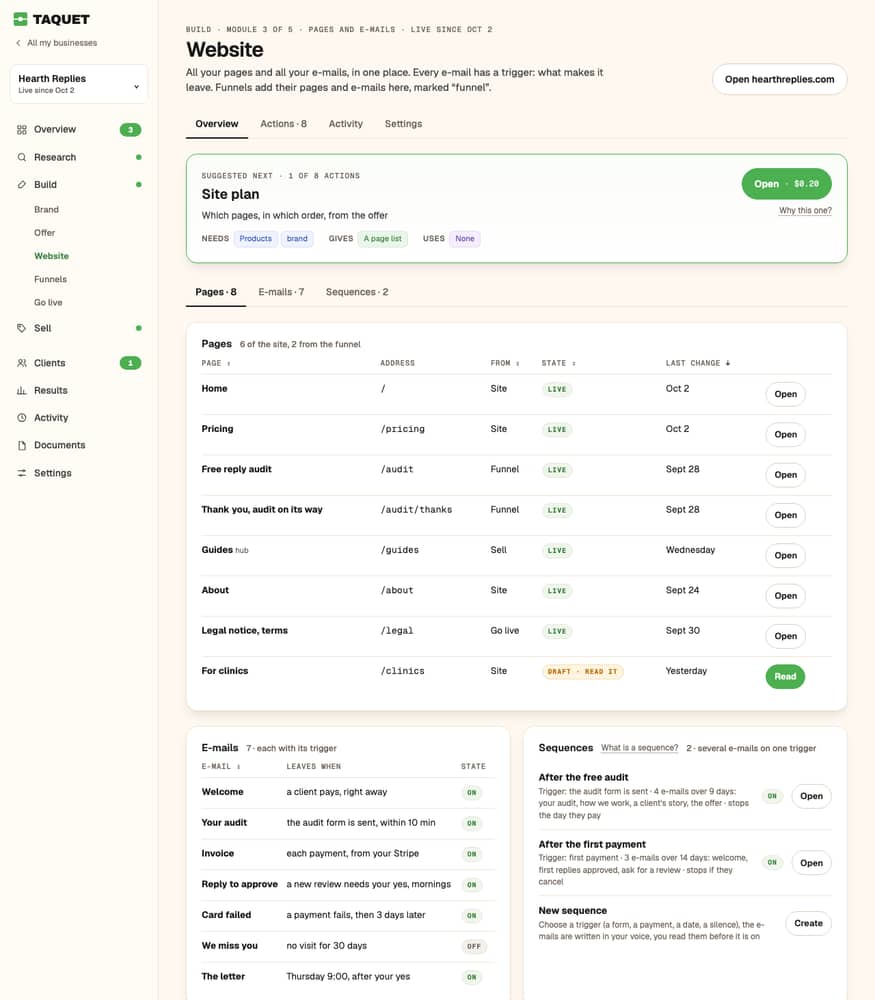The width and height of the screenshot is (875, 1000).
Task: Open the Hearth Replies business dropdown
Action: coord(79,84)
